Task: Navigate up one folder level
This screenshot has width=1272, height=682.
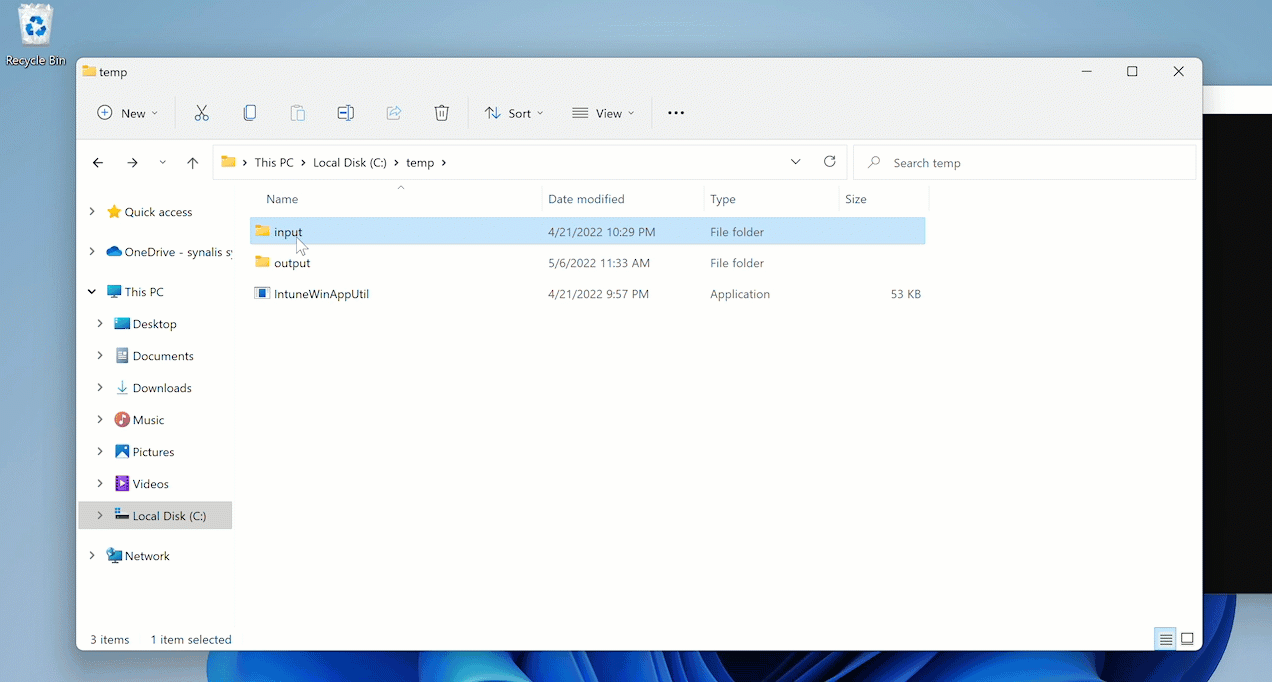Action: [193, 162]
